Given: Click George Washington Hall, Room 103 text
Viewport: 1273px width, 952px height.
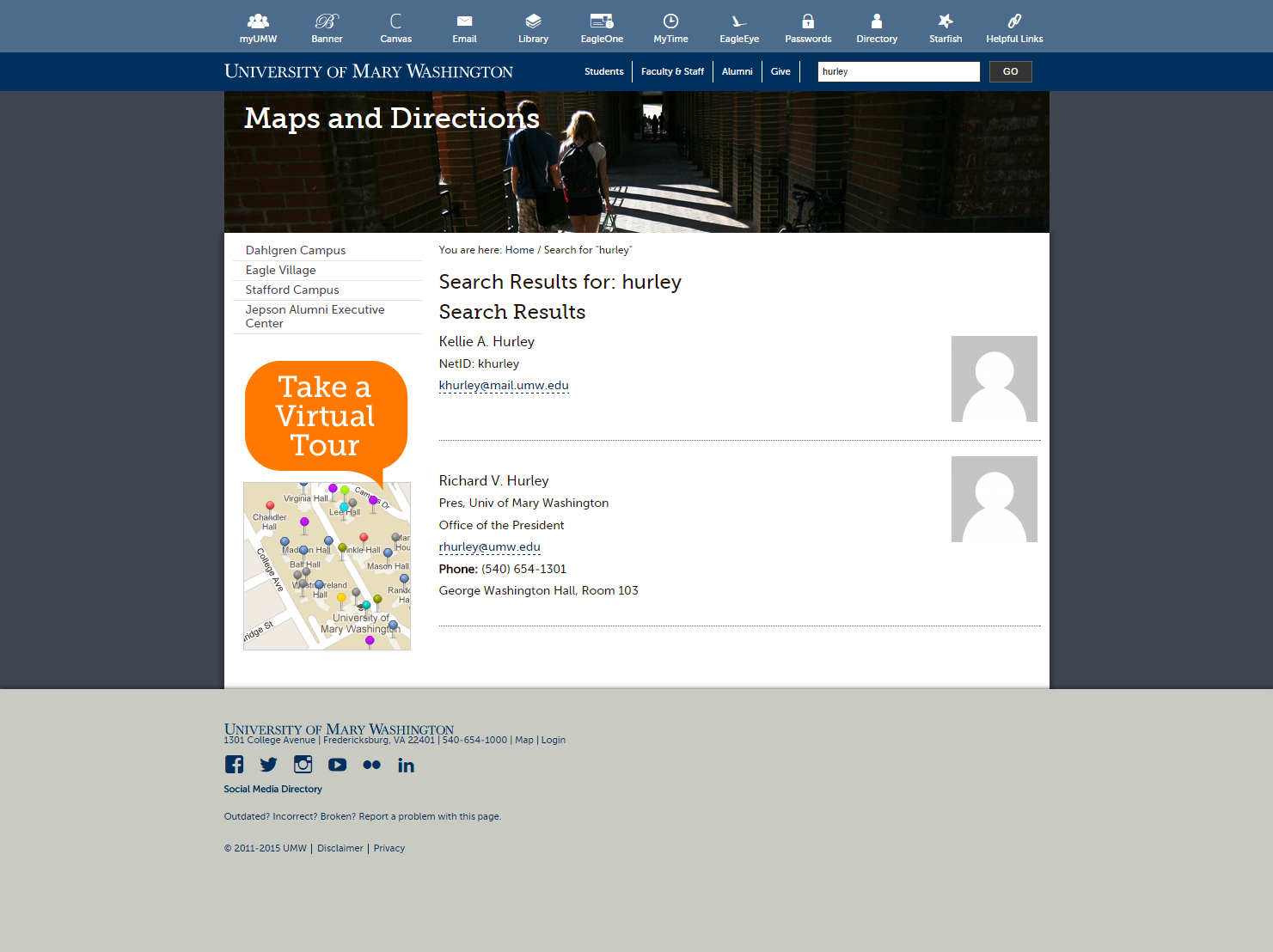Looking at the screenshot, I should [539, 590].
